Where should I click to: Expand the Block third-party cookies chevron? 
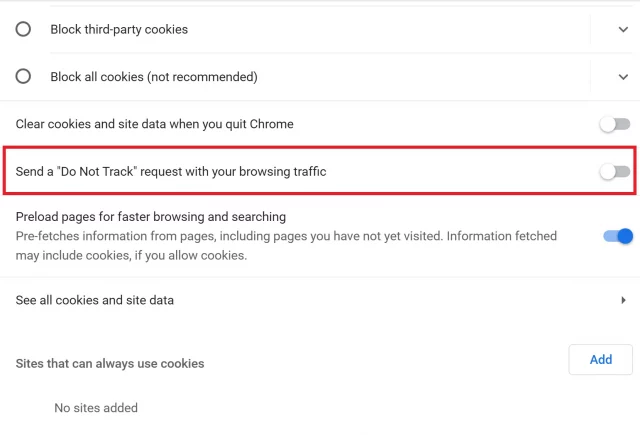coord(623,29)
